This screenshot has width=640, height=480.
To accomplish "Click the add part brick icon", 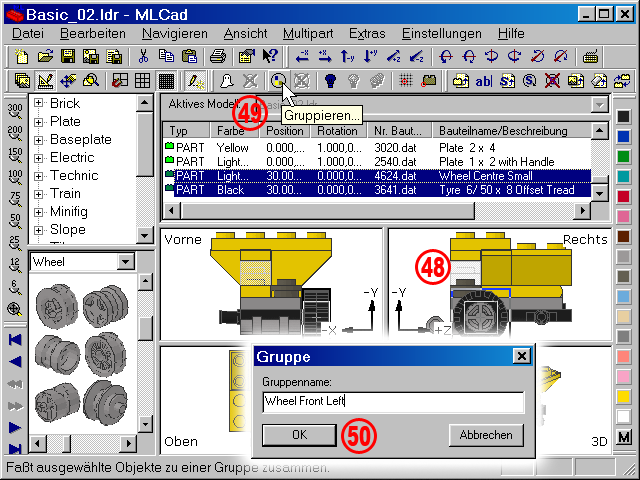I will click(x=461, y=81).
